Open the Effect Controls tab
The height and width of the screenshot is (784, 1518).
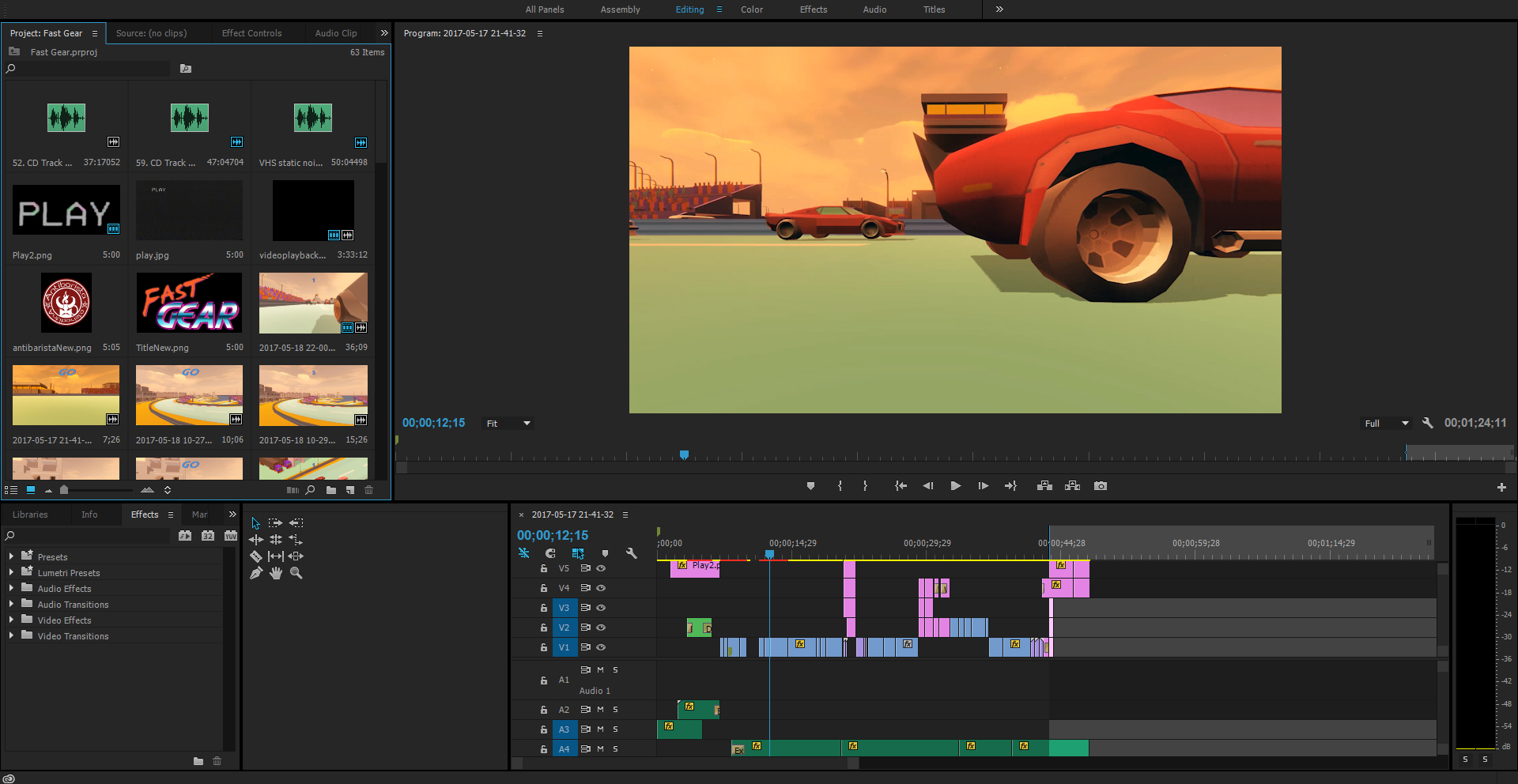(x=251, y=33)
